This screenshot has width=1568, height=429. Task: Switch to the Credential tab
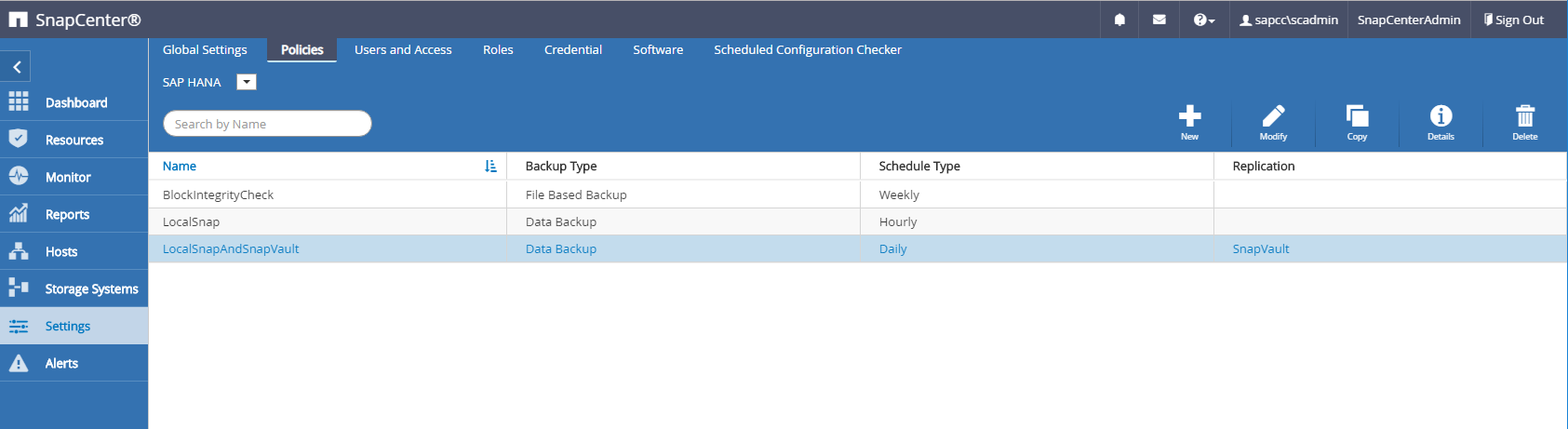tap(572, 49)
